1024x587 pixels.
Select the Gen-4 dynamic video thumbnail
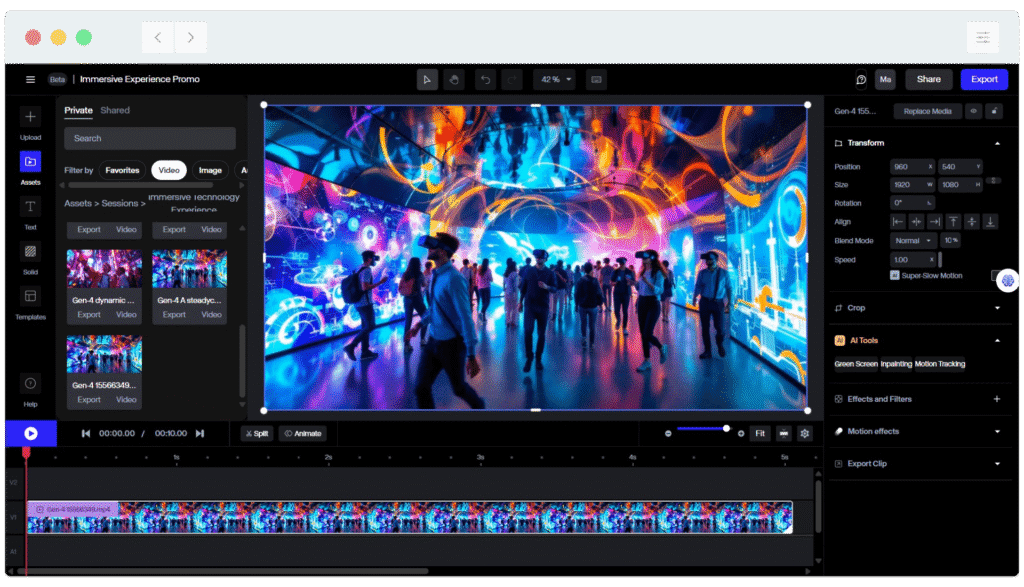(103, 268)
